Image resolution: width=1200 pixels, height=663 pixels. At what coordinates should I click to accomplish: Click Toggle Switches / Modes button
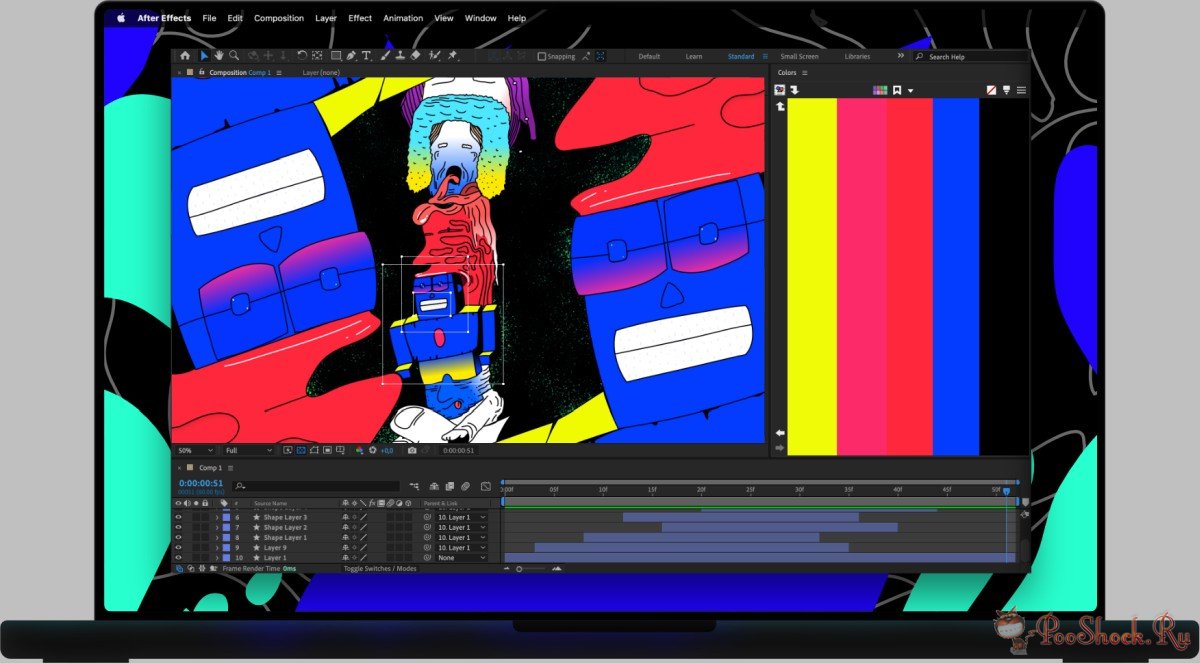(380, 568)
